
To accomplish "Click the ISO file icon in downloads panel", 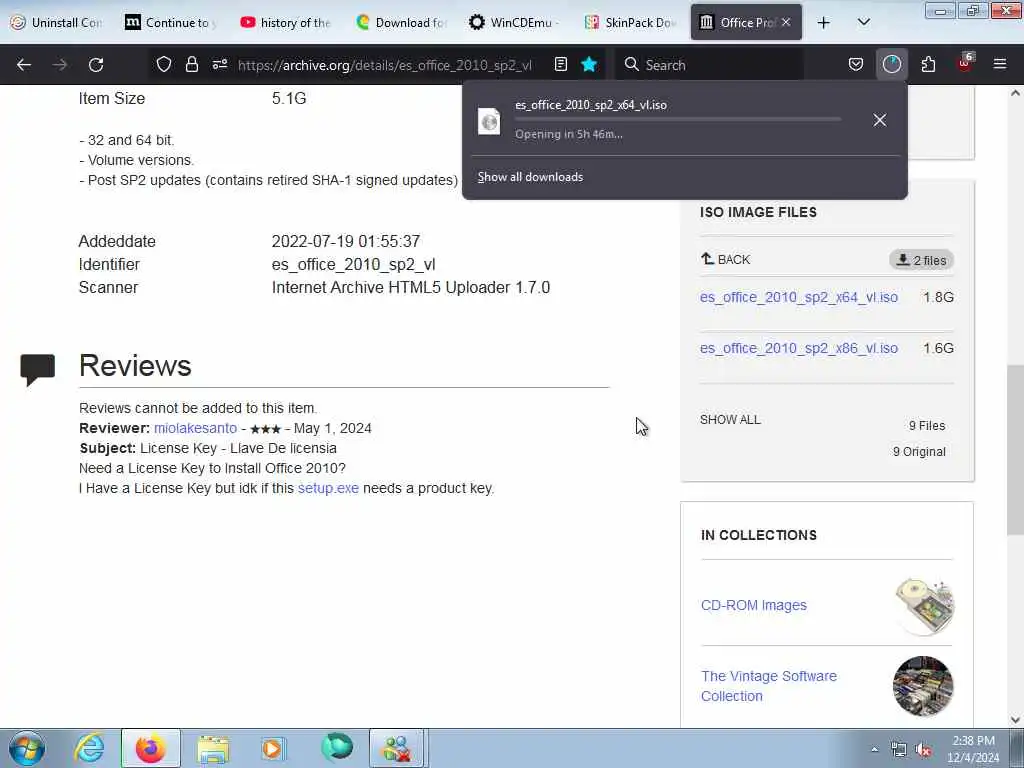I will point(489,121).
